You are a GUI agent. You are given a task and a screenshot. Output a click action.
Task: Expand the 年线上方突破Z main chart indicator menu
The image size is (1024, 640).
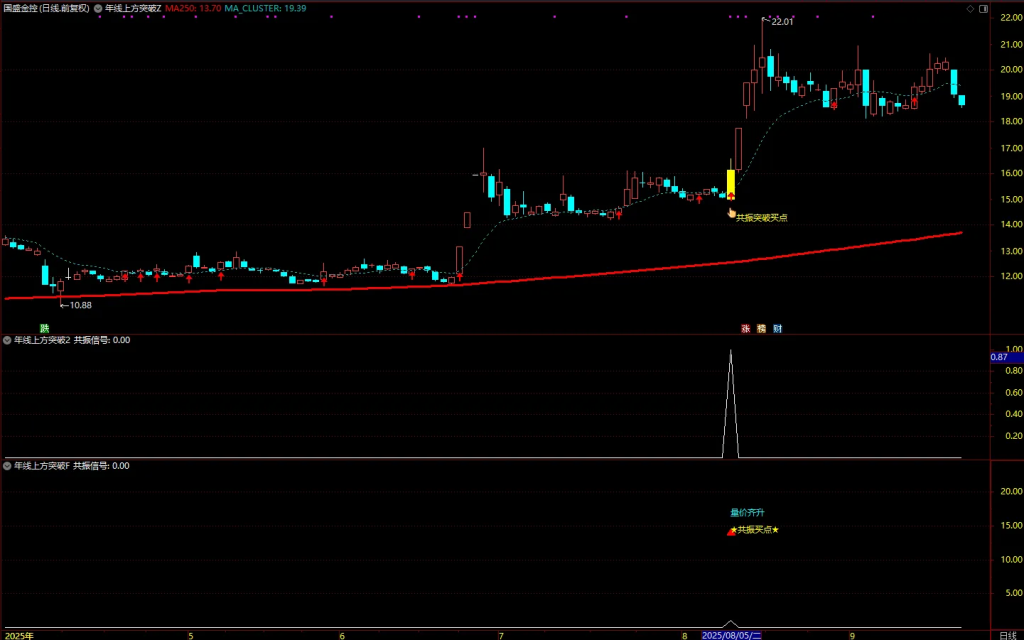[x=98, y=8]
